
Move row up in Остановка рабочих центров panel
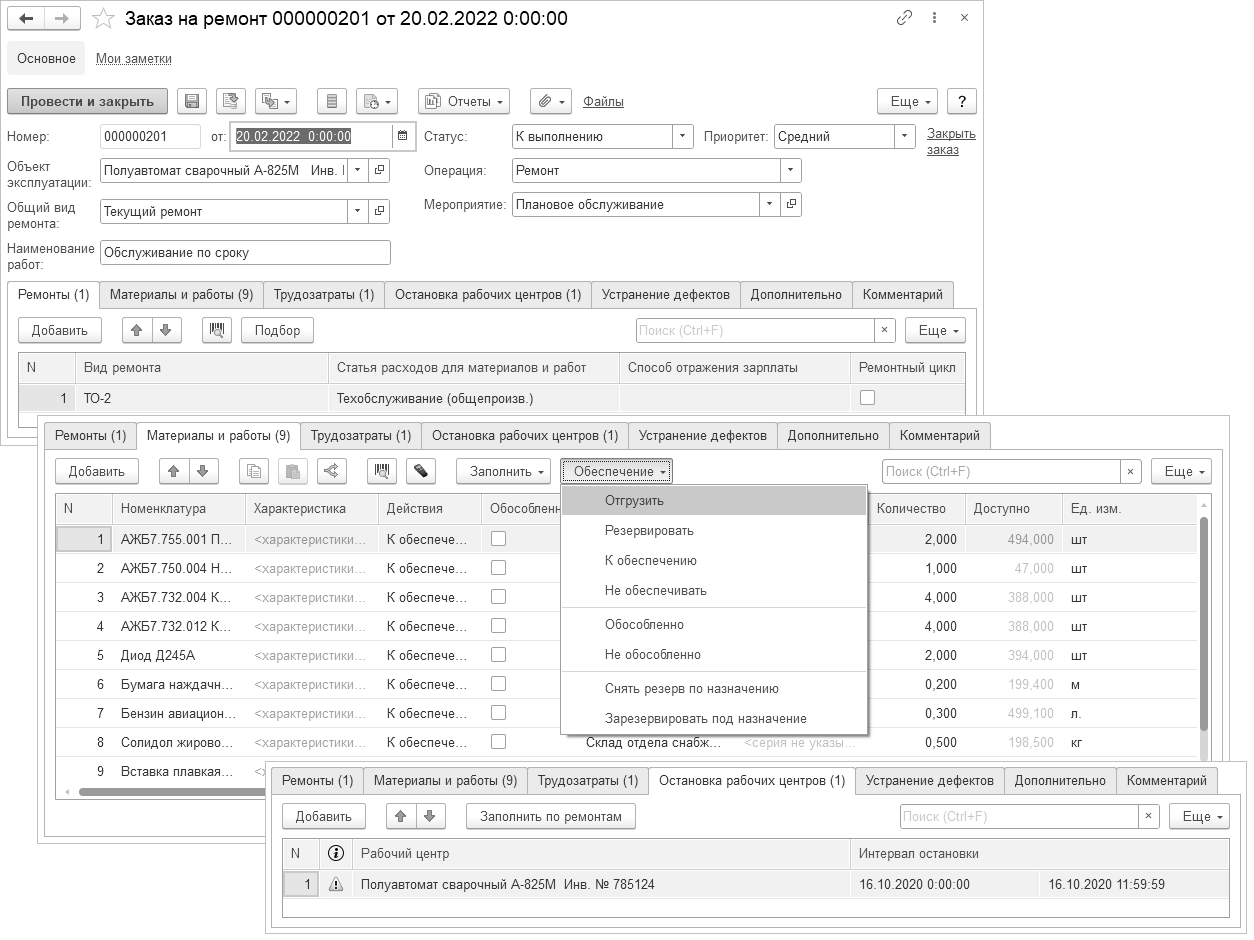tap(401, 816)
